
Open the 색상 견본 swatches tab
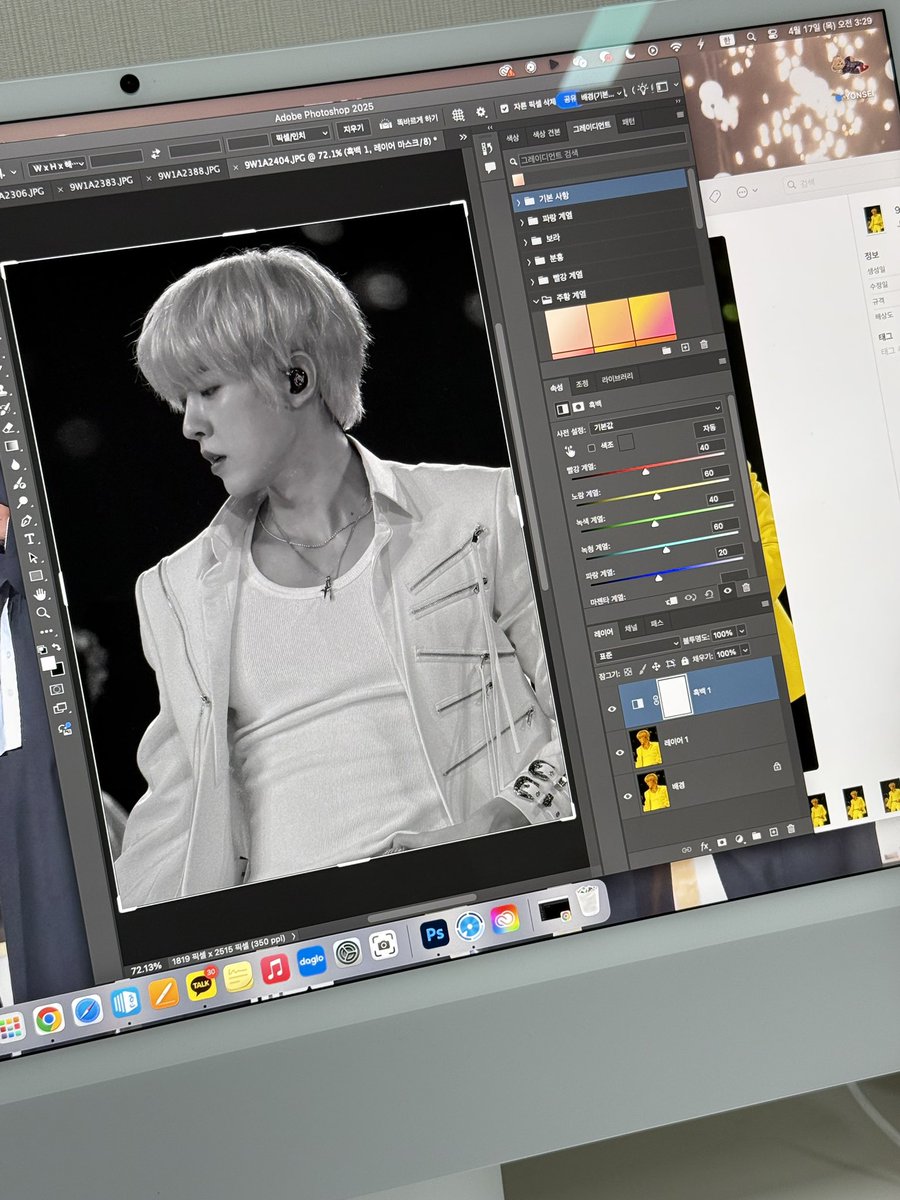(x=547, y=134)
